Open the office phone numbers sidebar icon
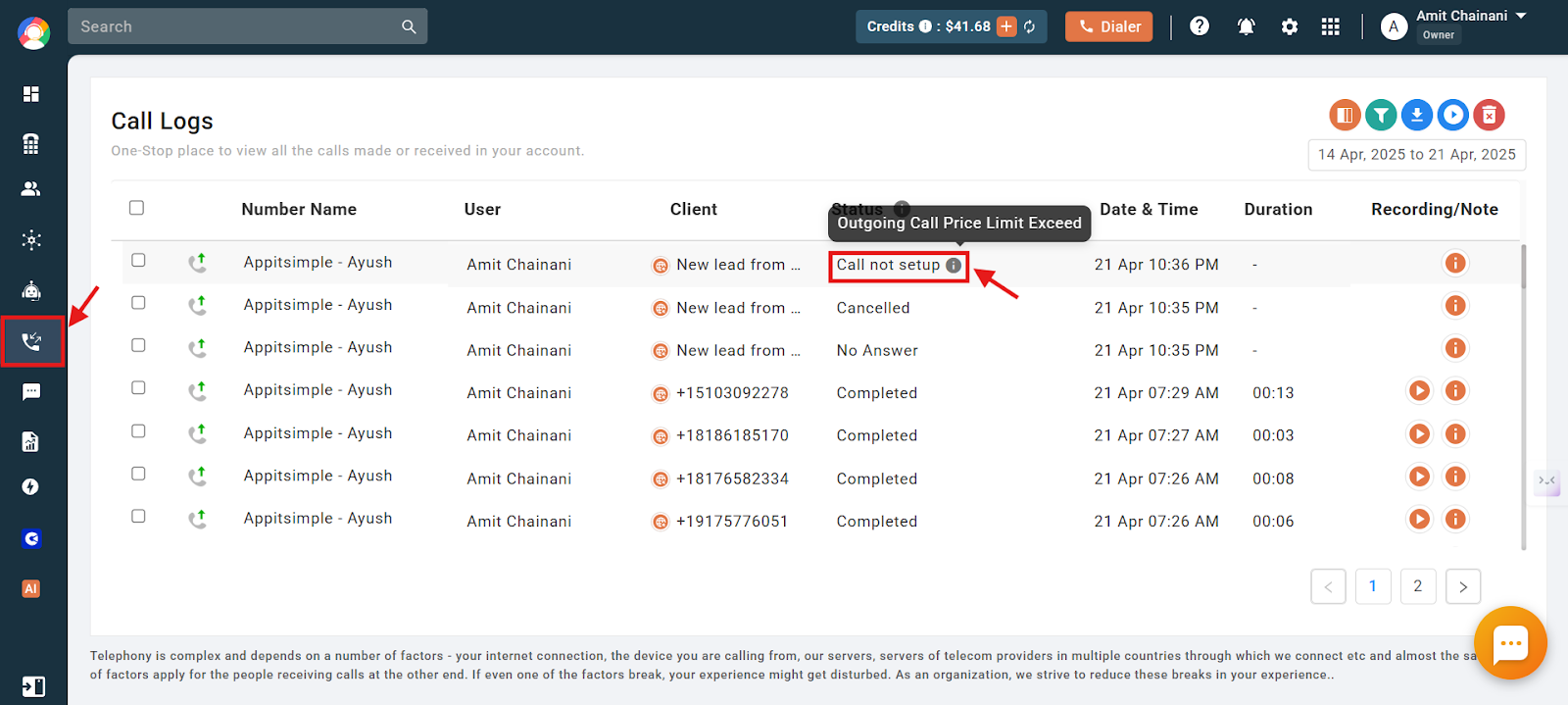Image resolution: width=1568 pixels, height=705 pixels. point(31,143)
